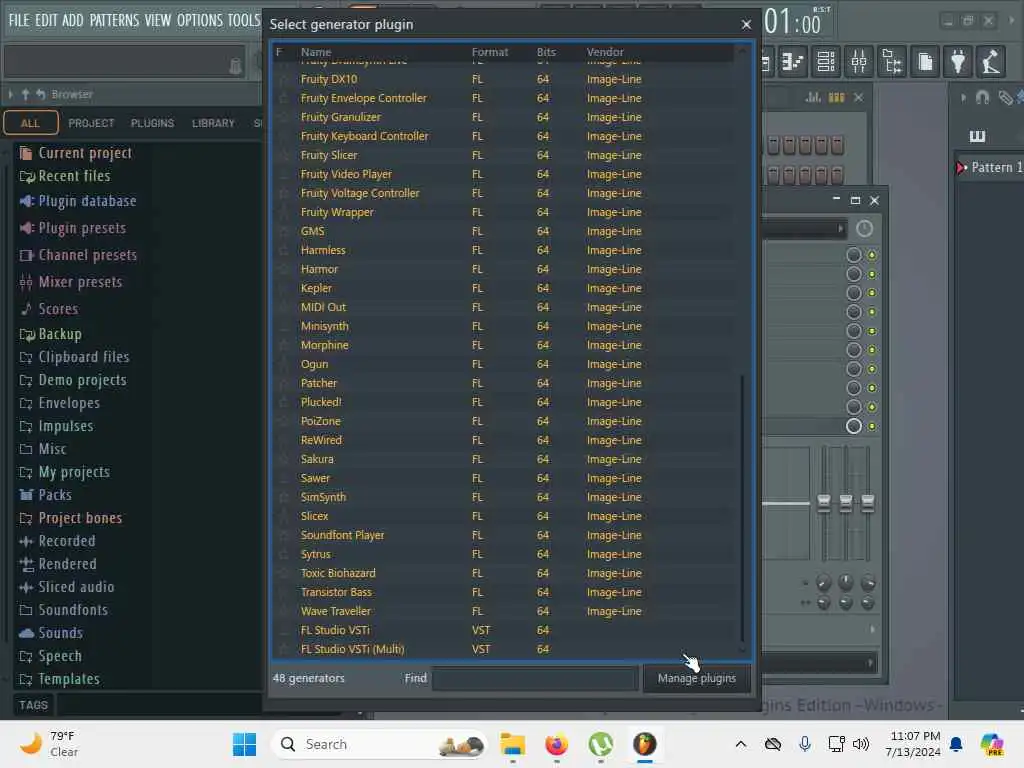The image size is (1024, 768).
Task: Switch to Browser LIBRARY tab
Action: point(213,123)
